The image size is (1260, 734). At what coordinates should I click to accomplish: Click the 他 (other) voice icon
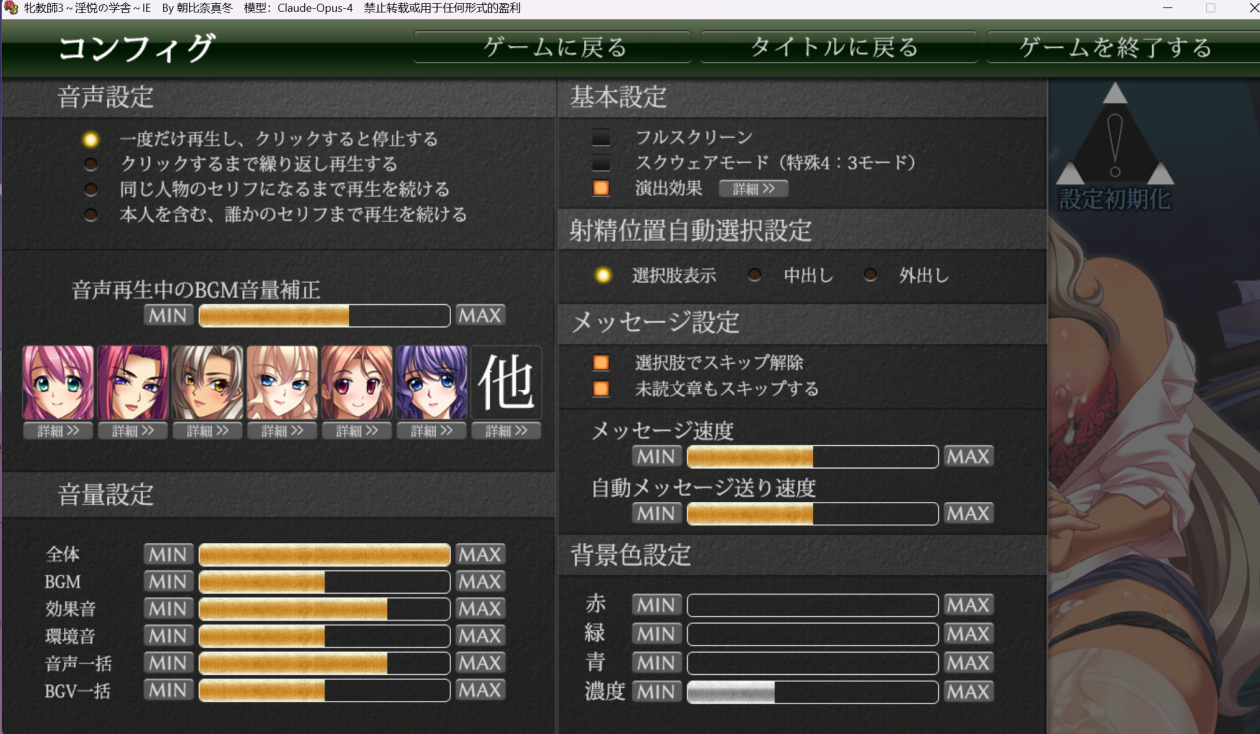(x=507, y=382)
